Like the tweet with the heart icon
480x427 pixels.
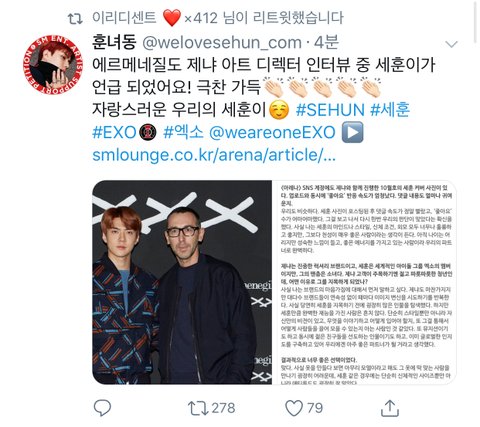coord(294,408)
